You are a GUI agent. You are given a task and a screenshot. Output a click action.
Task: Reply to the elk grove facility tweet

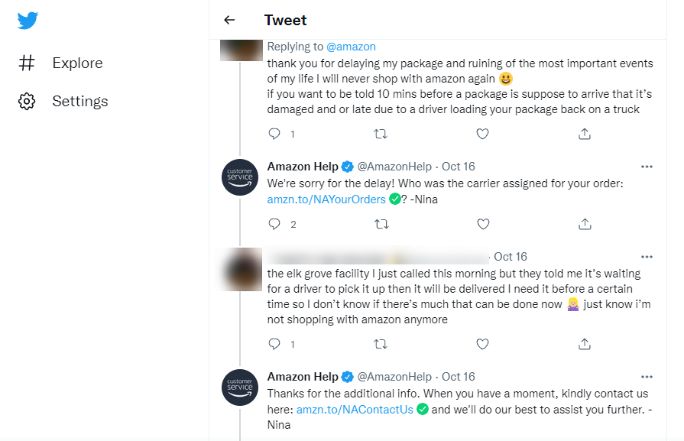[275, 343]
